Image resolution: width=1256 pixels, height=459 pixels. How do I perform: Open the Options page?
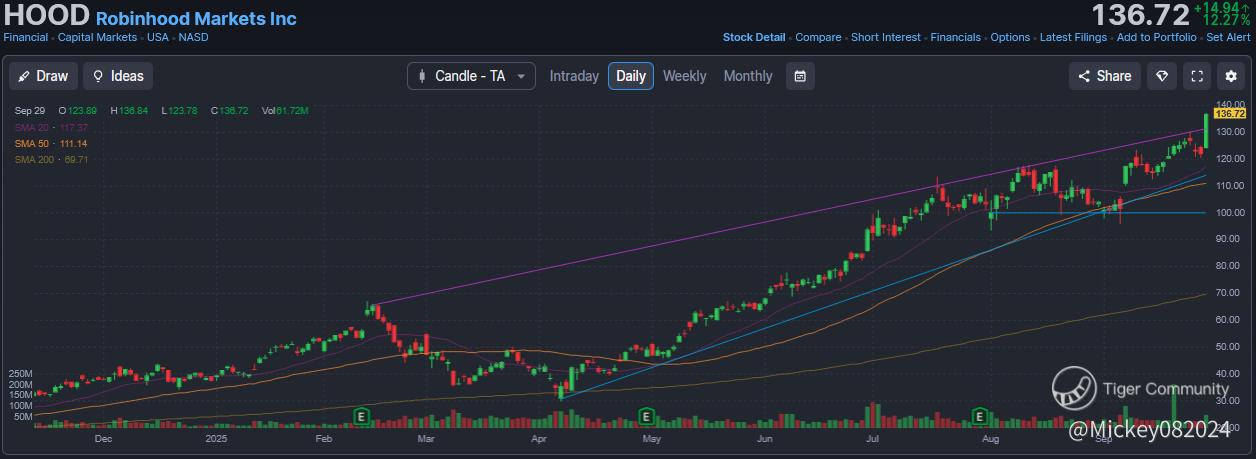[x=1010, y=38]
